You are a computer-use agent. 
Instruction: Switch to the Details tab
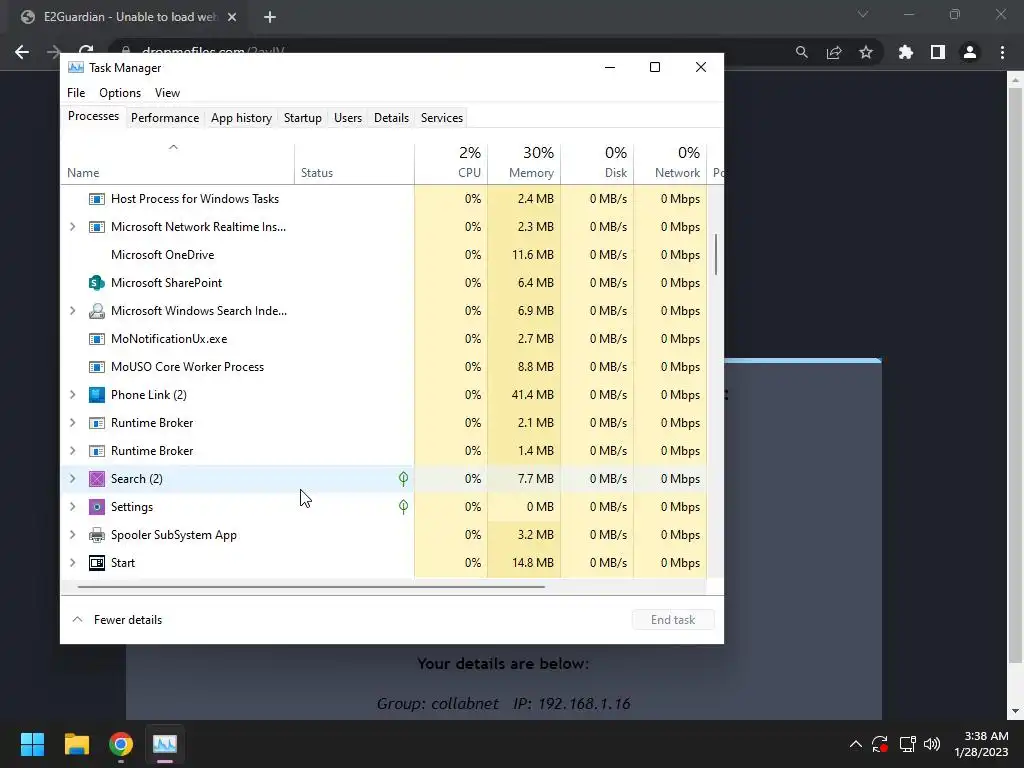pyautogui.click(x=391, y=118)
